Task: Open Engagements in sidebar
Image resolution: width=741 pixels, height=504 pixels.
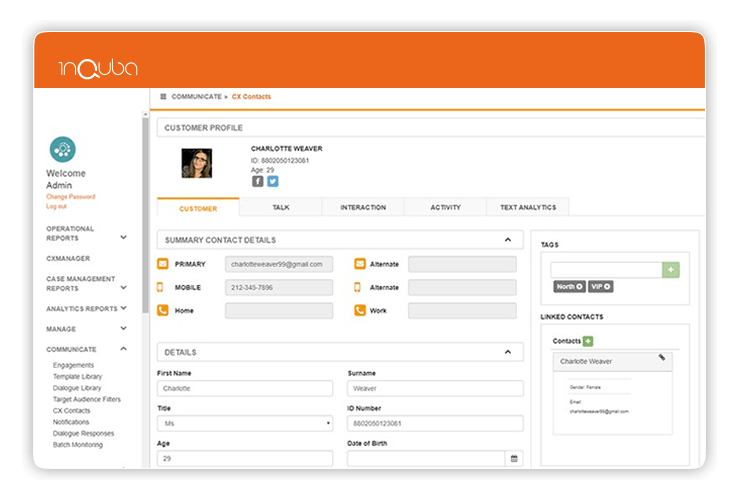Action: [73, 365]
